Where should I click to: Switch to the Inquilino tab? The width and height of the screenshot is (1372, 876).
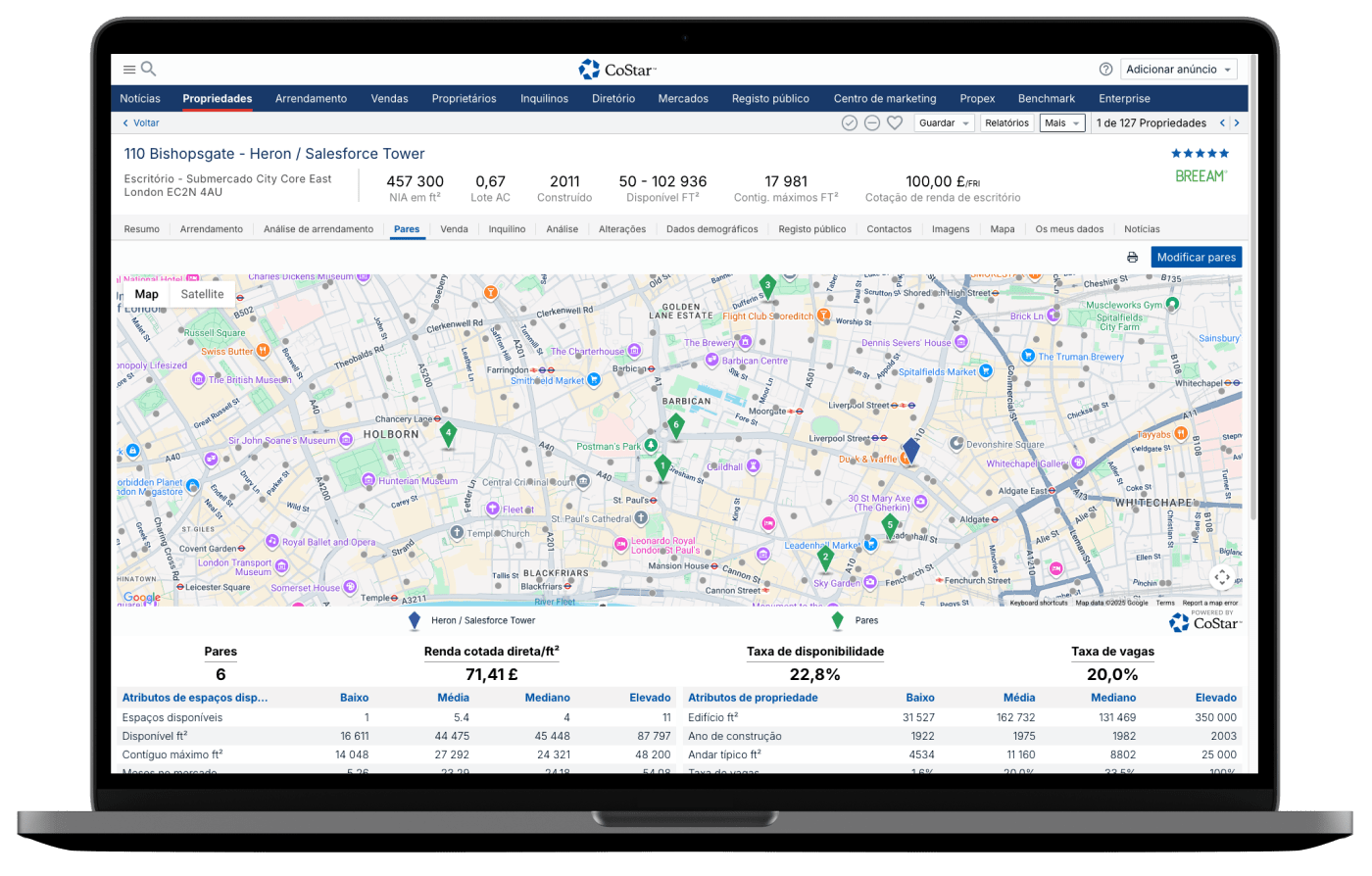pos(507,229)
